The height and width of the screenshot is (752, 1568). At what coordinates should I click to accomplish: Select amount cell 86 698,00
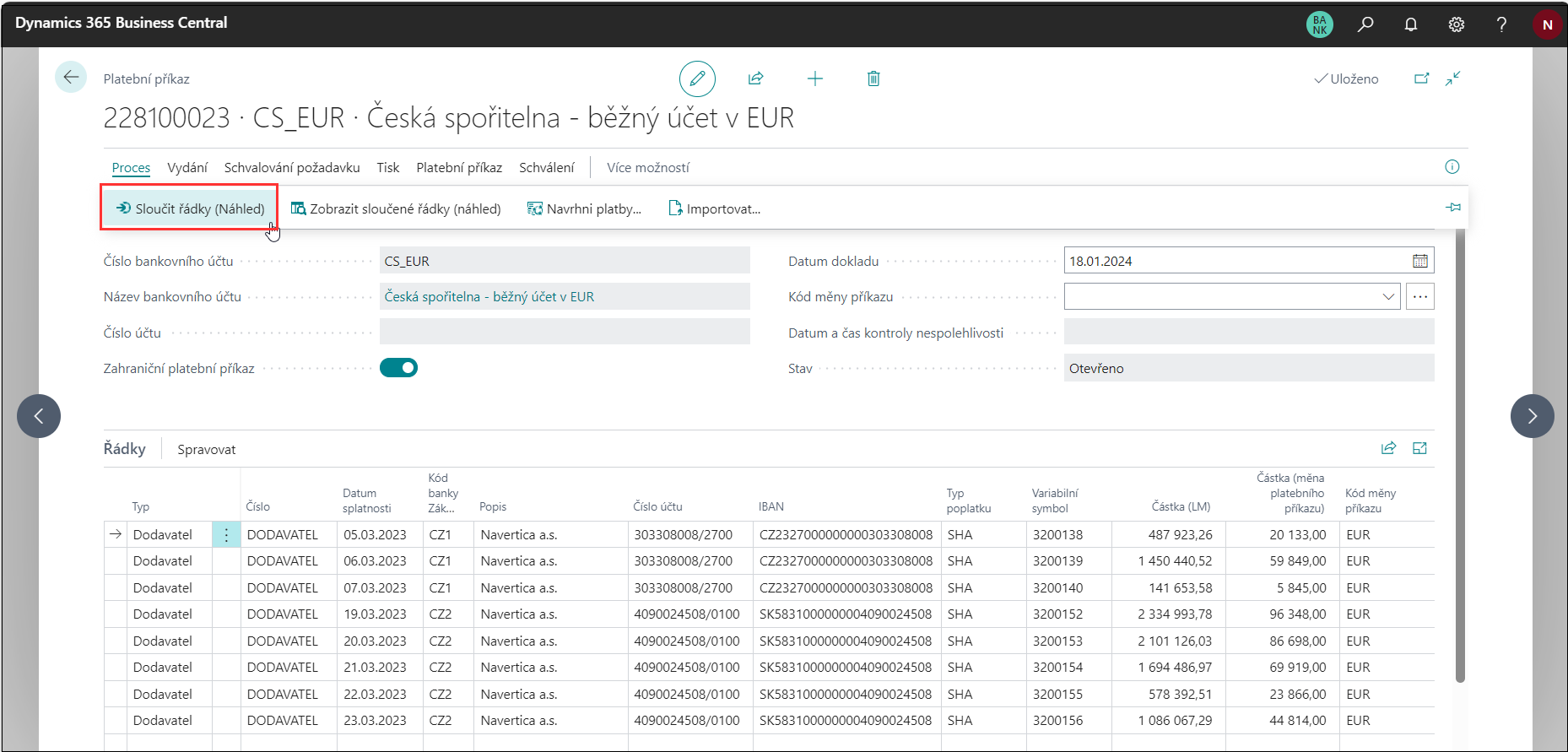(x=1283, y=641)
